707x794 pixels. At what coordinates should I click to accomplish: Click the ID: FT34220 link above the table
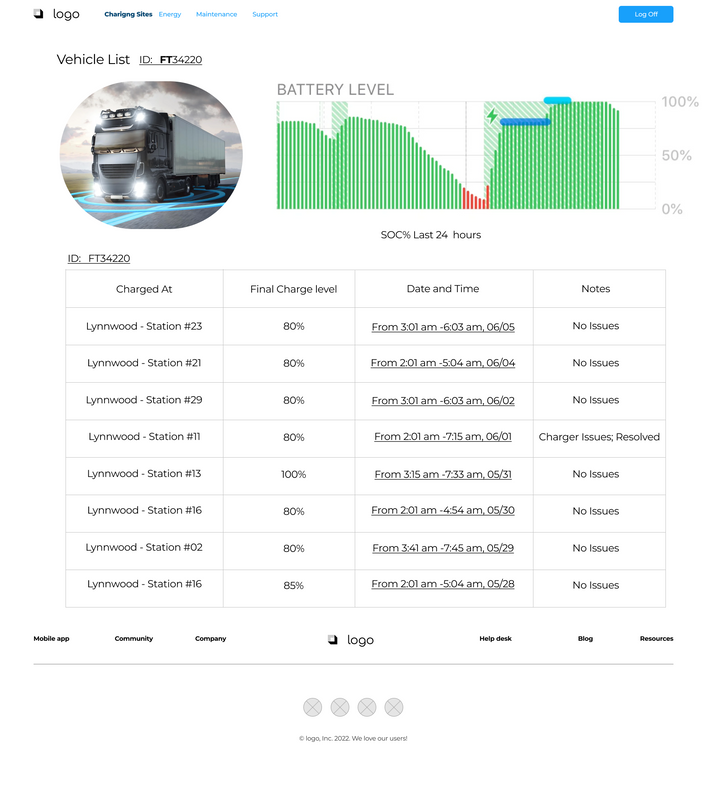click(99, 258)
